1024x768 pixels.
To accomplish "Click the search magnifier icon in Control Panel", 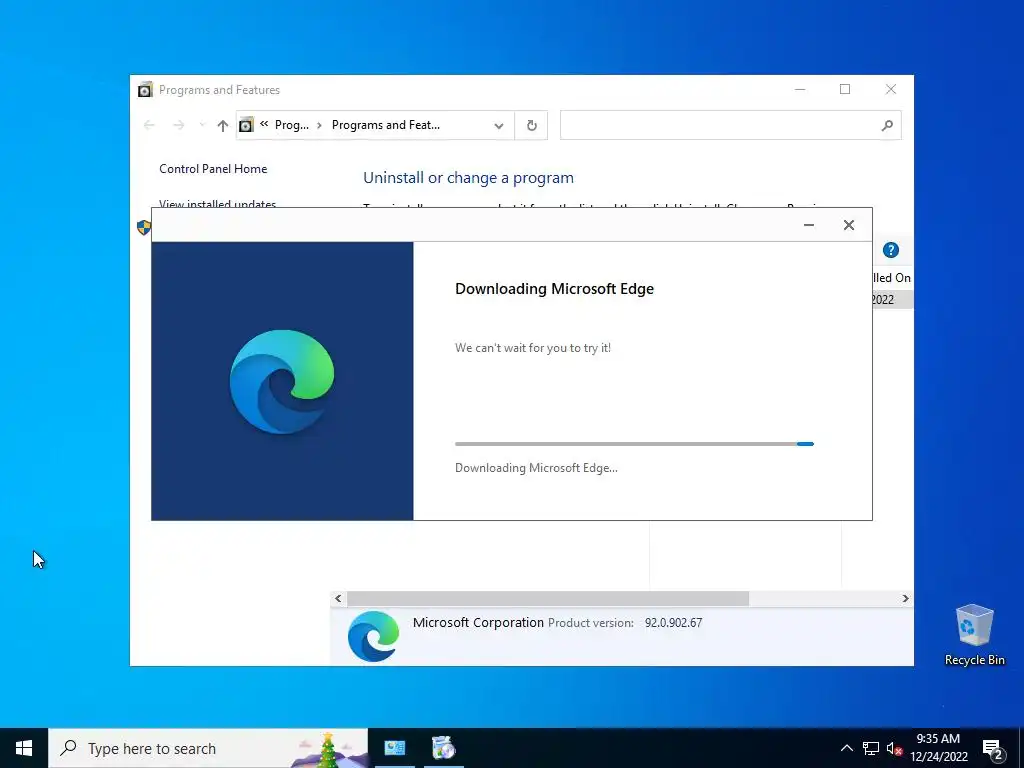I will coord(887,125).
